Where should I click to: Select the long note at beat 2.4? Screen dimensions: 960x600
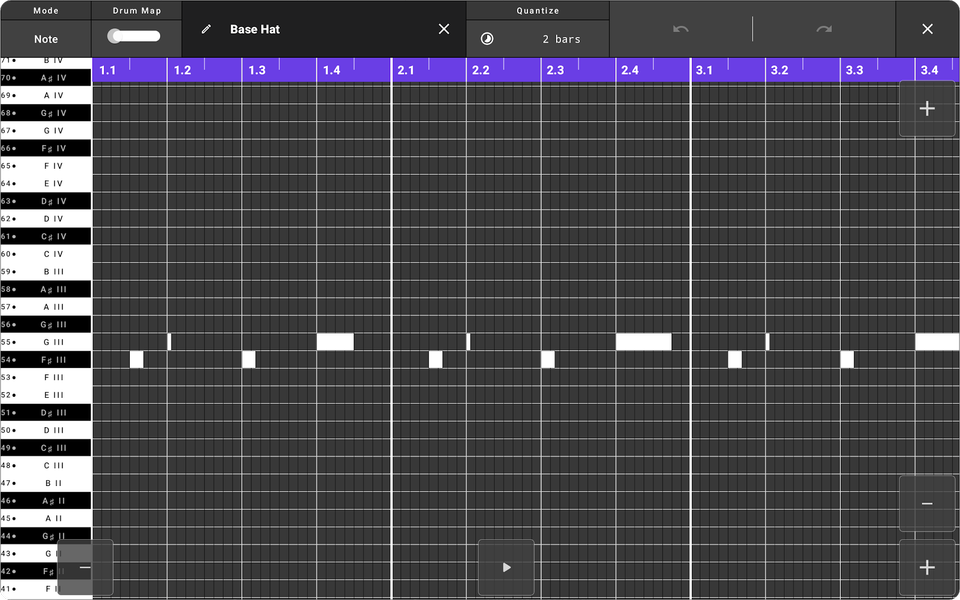click(645, 342)
